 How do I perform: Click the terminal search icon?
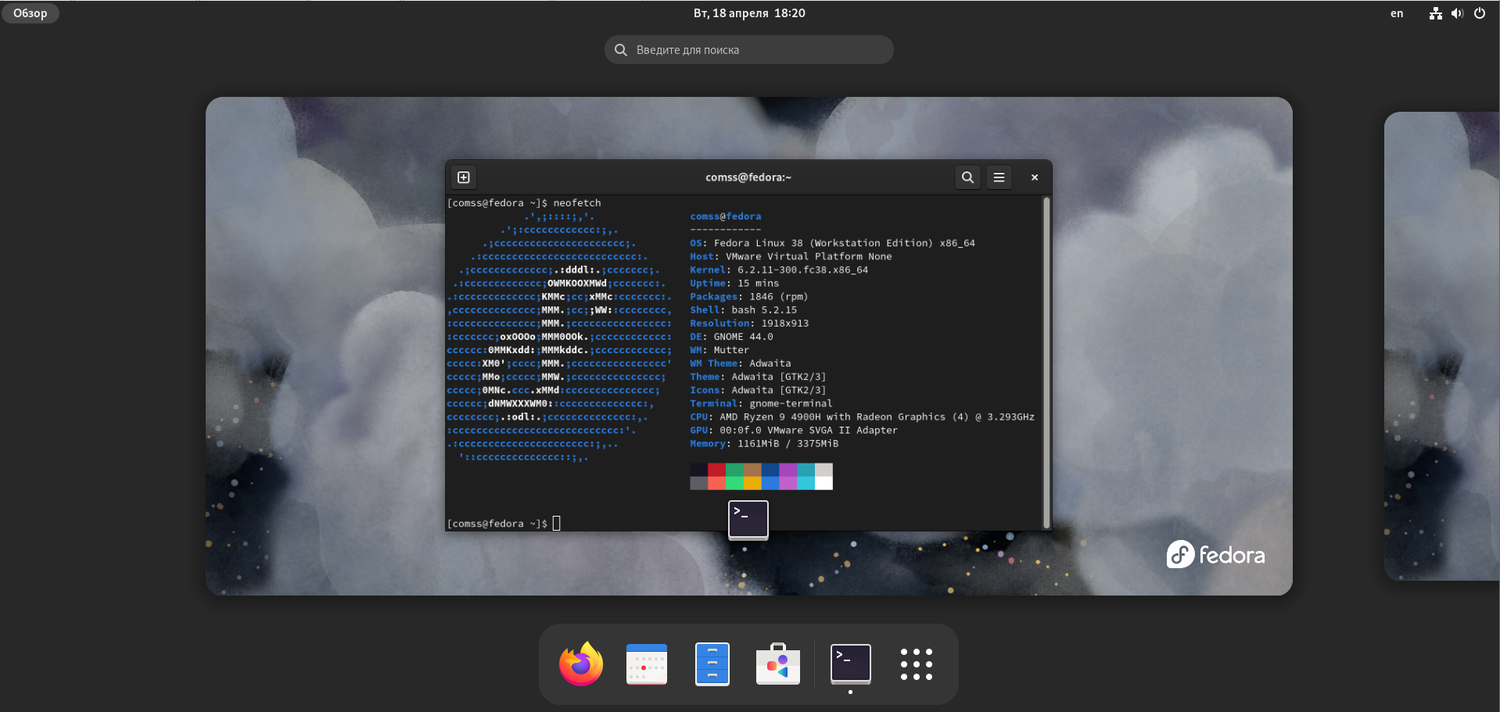coord(967,177)
